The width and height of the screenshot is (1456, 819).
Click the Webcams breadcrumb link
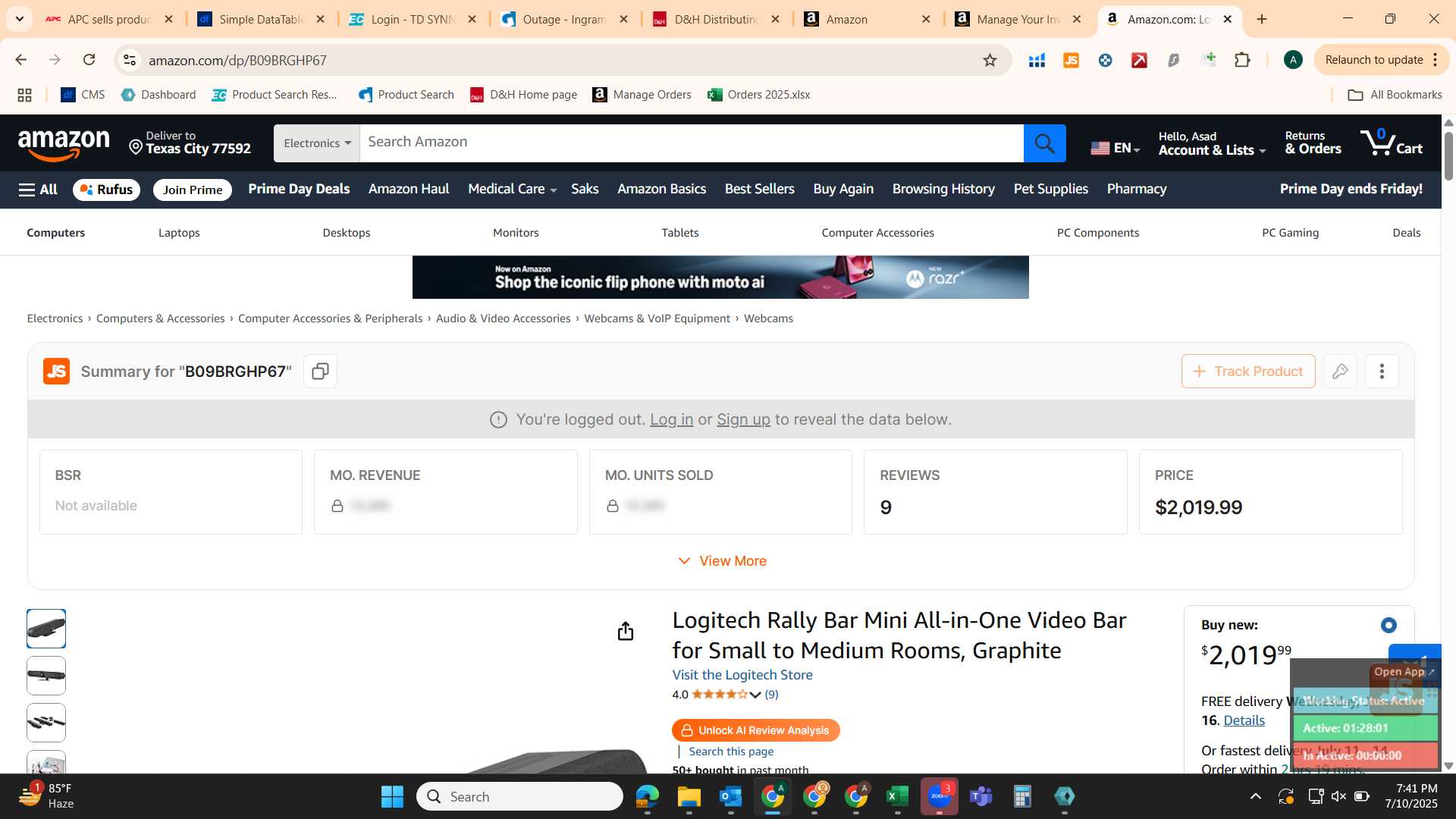[x=768, y=318]
